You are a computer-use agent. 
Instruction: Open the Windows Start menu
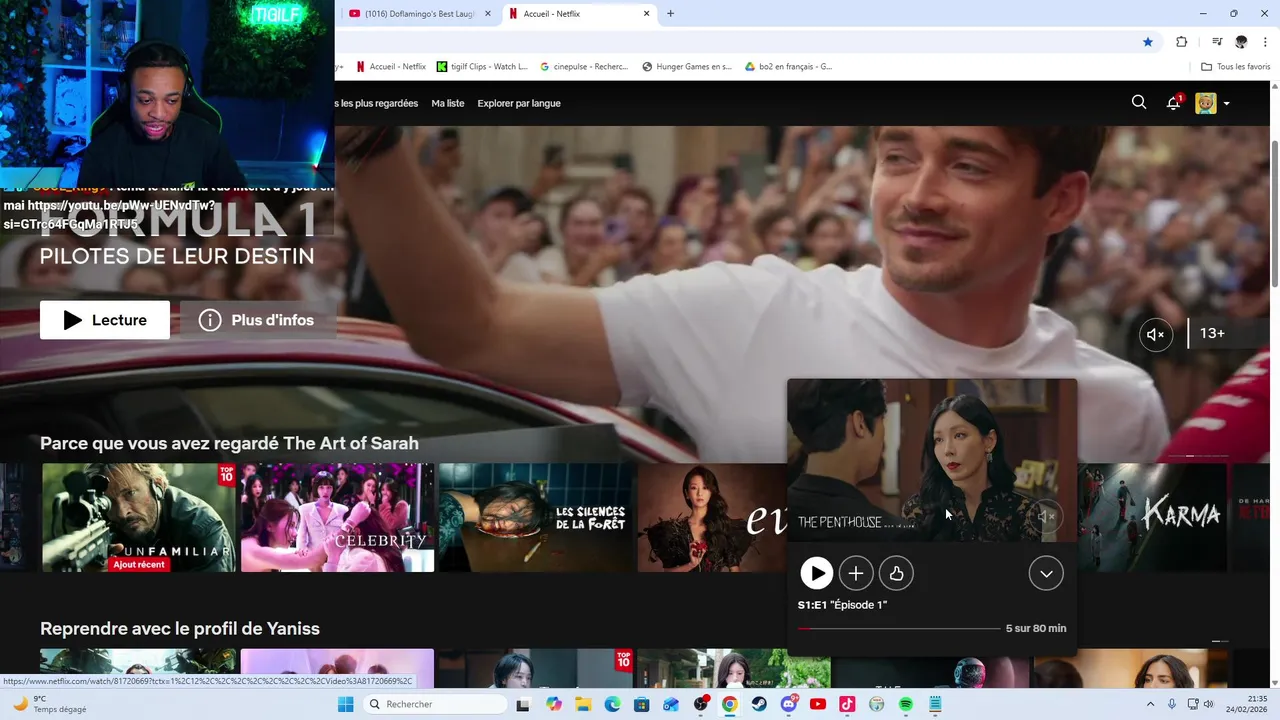(x=345, y=704)
